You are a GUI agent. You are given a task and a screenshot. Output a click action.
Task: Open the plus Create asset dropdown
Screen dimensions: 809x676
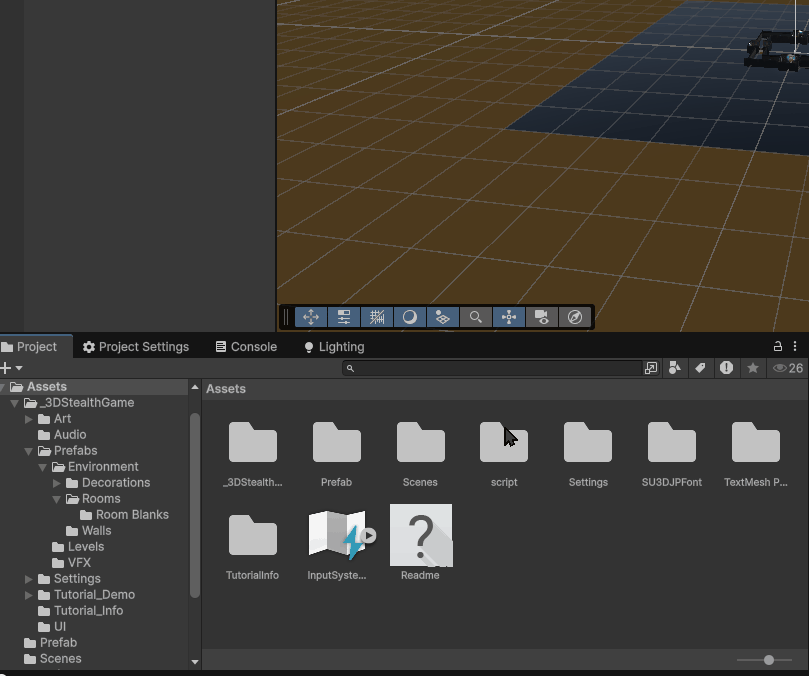10,368
